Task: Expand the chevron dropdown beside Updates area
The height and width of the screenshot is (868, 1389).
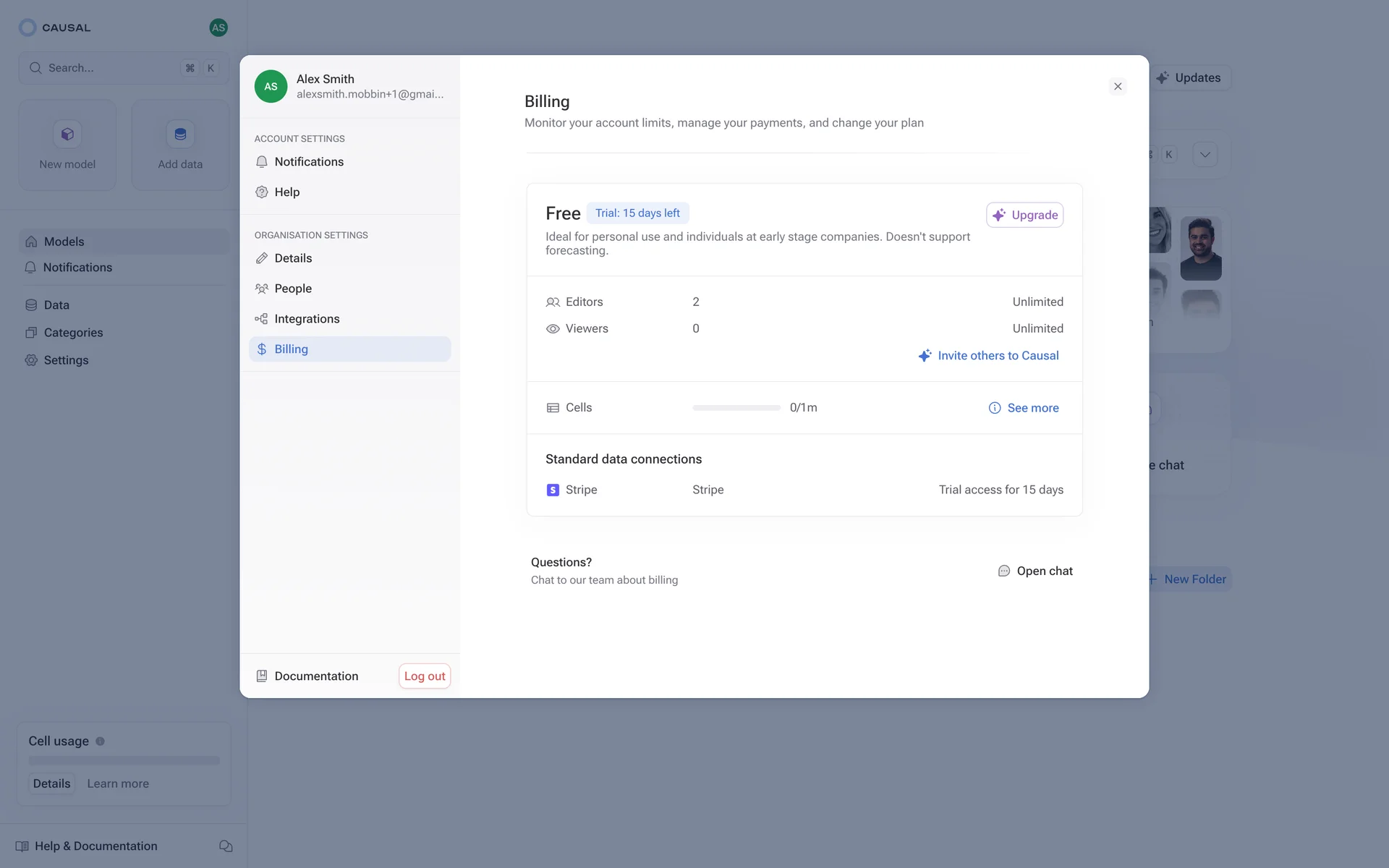Action: (x=1205, y=155)
